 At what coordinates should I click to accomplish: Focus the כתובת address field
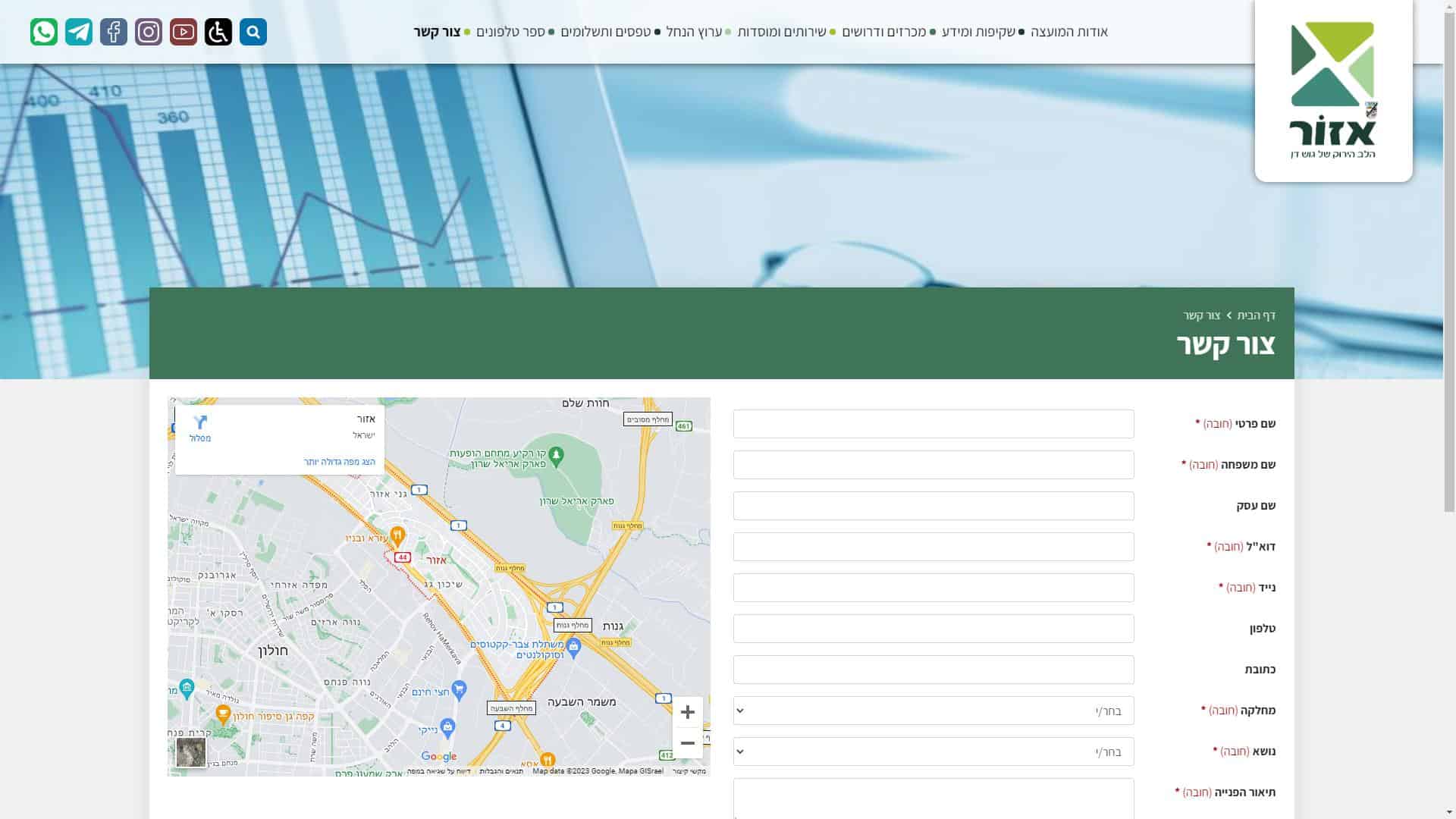tap(934, 670)
